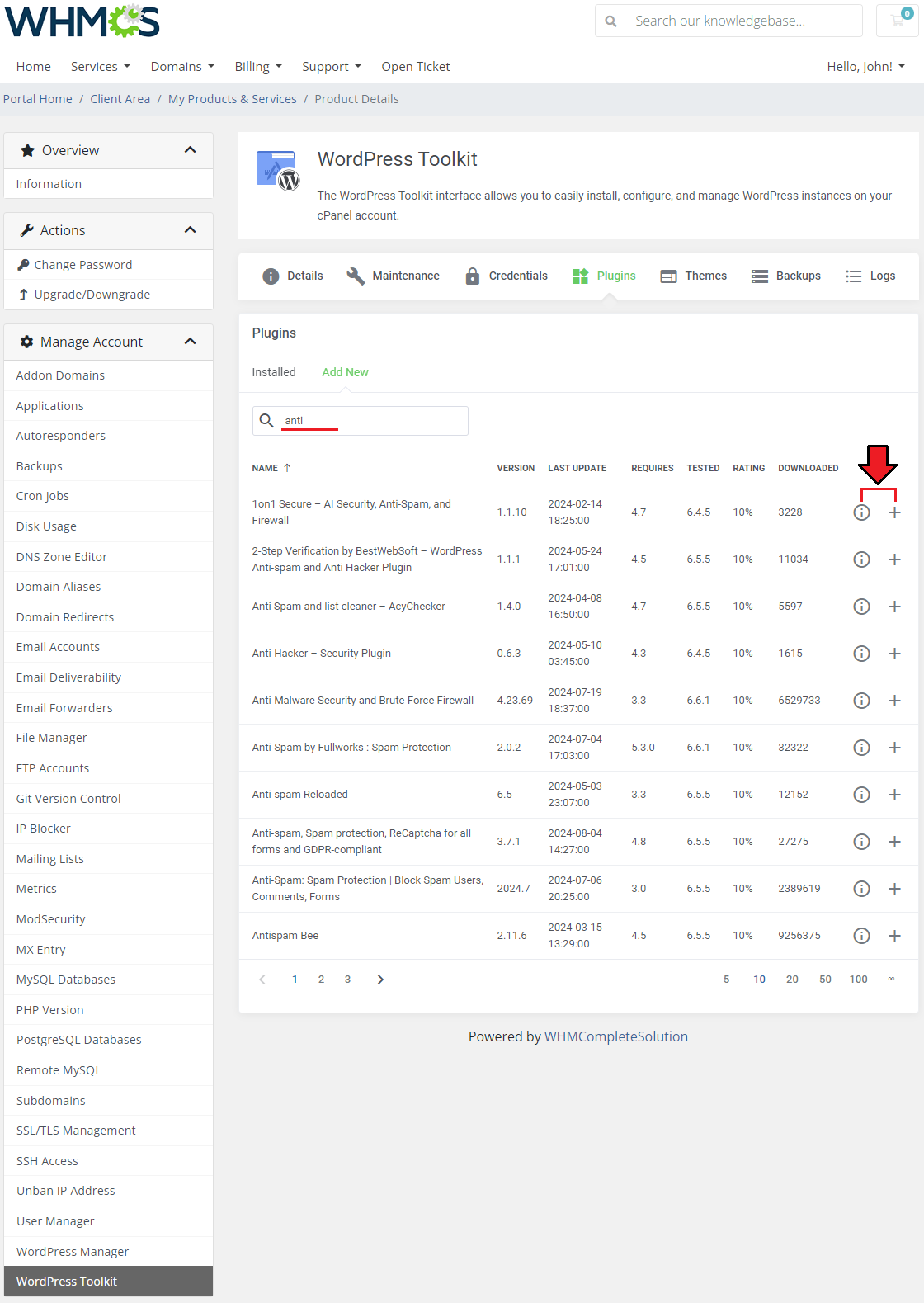Open info for Anti-spam ReCaptcha GDPR plugin
Image resolution: width=924 pixels, height=1303 pixels.
click(x=861, y=842)
